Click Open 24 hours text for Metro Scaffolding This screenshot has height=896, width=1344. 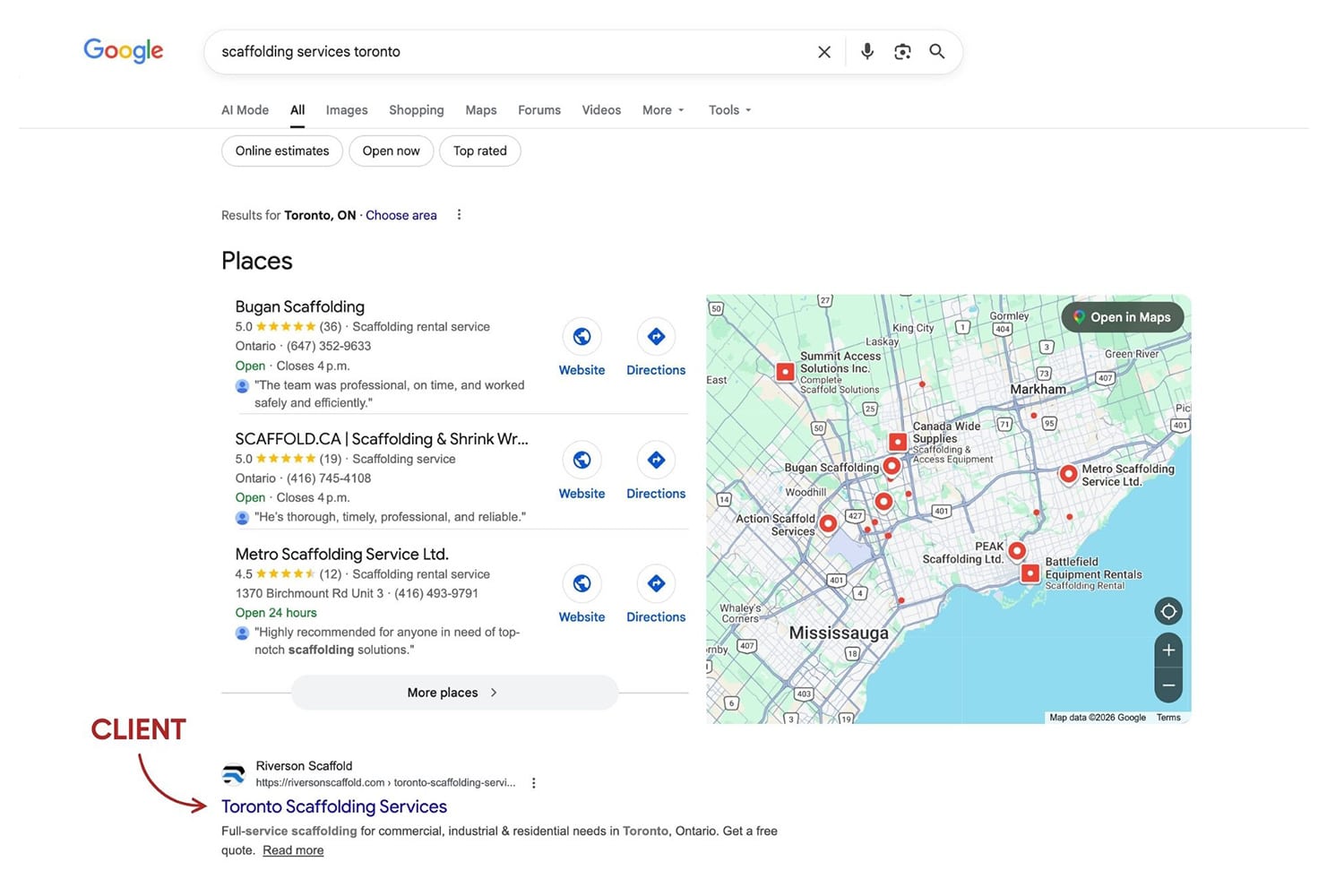click(x=276, y=613)
